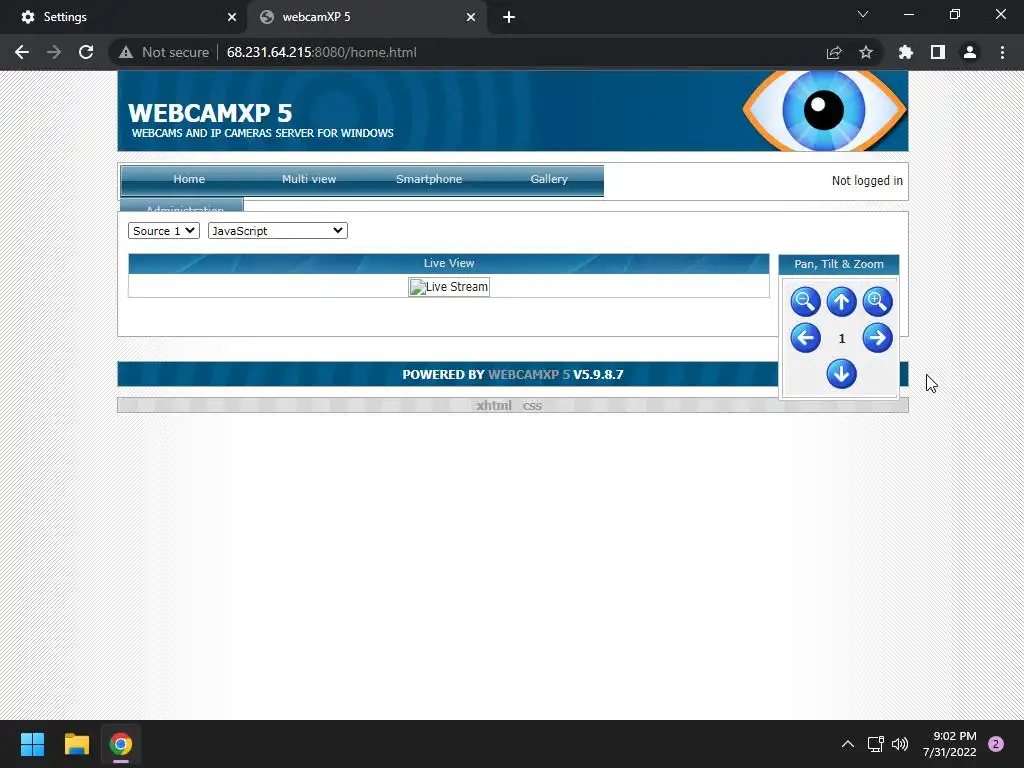Pan camera right with right arrow
The height and width of the screenshot is (768, 1024).
tap(877, 338)
